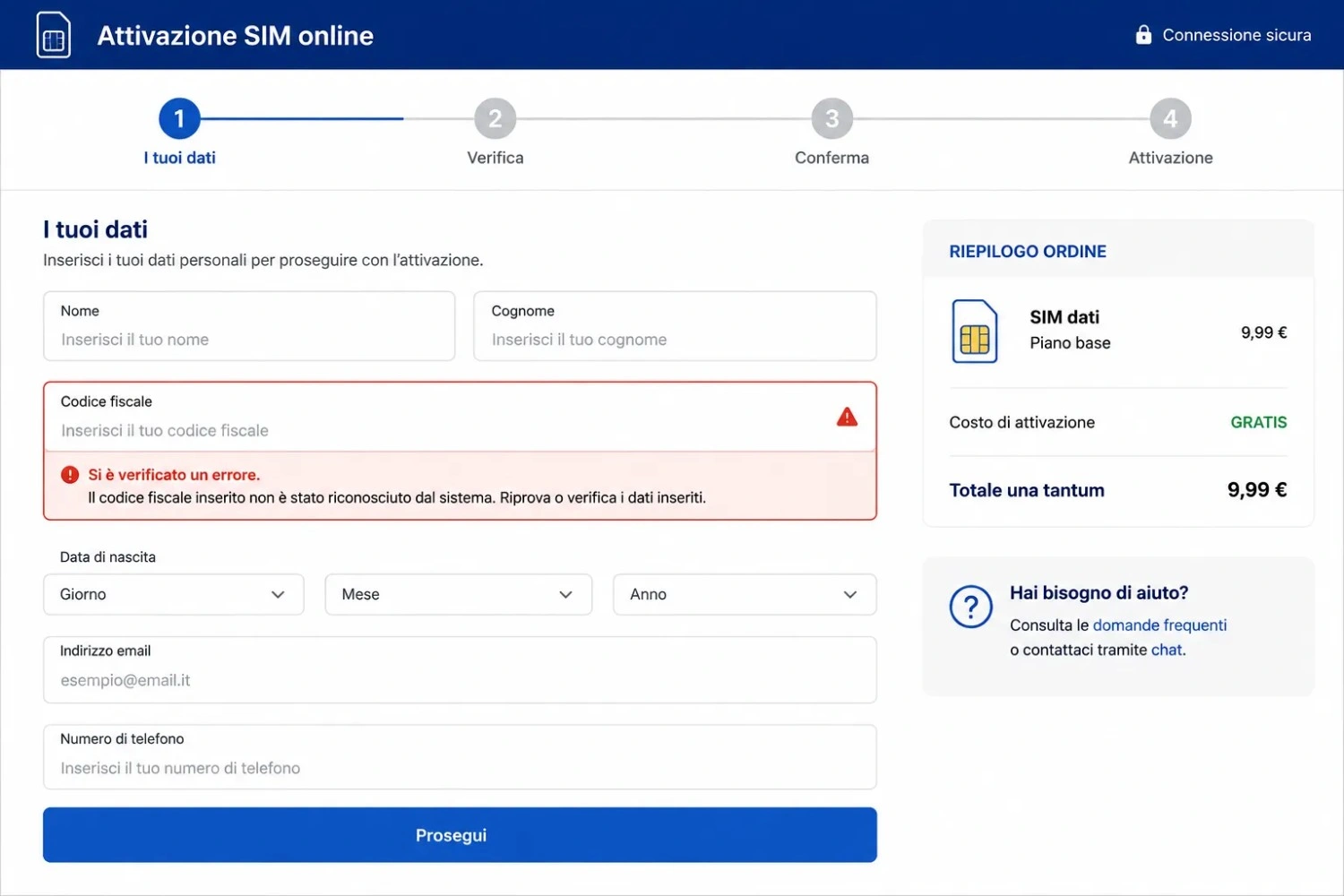Open the domande frequenti link

tap(1159, 625)
